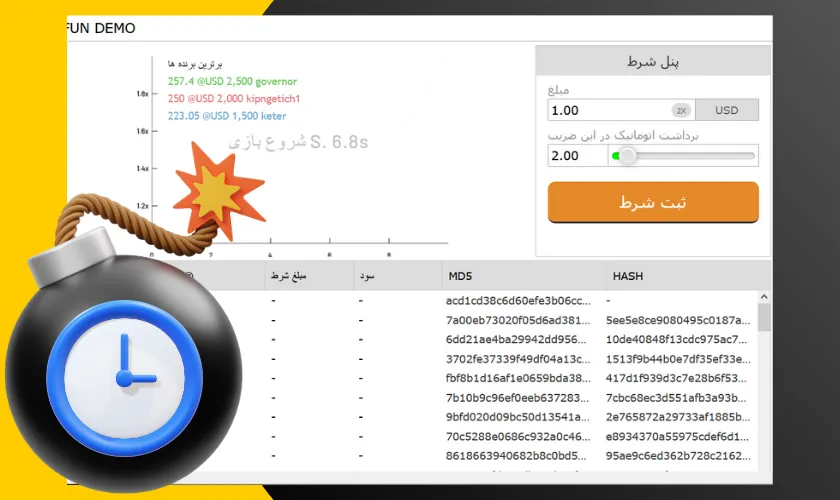Select top winner entry governor
This screenshot has width=840, height=500.
tap(232, 81)
